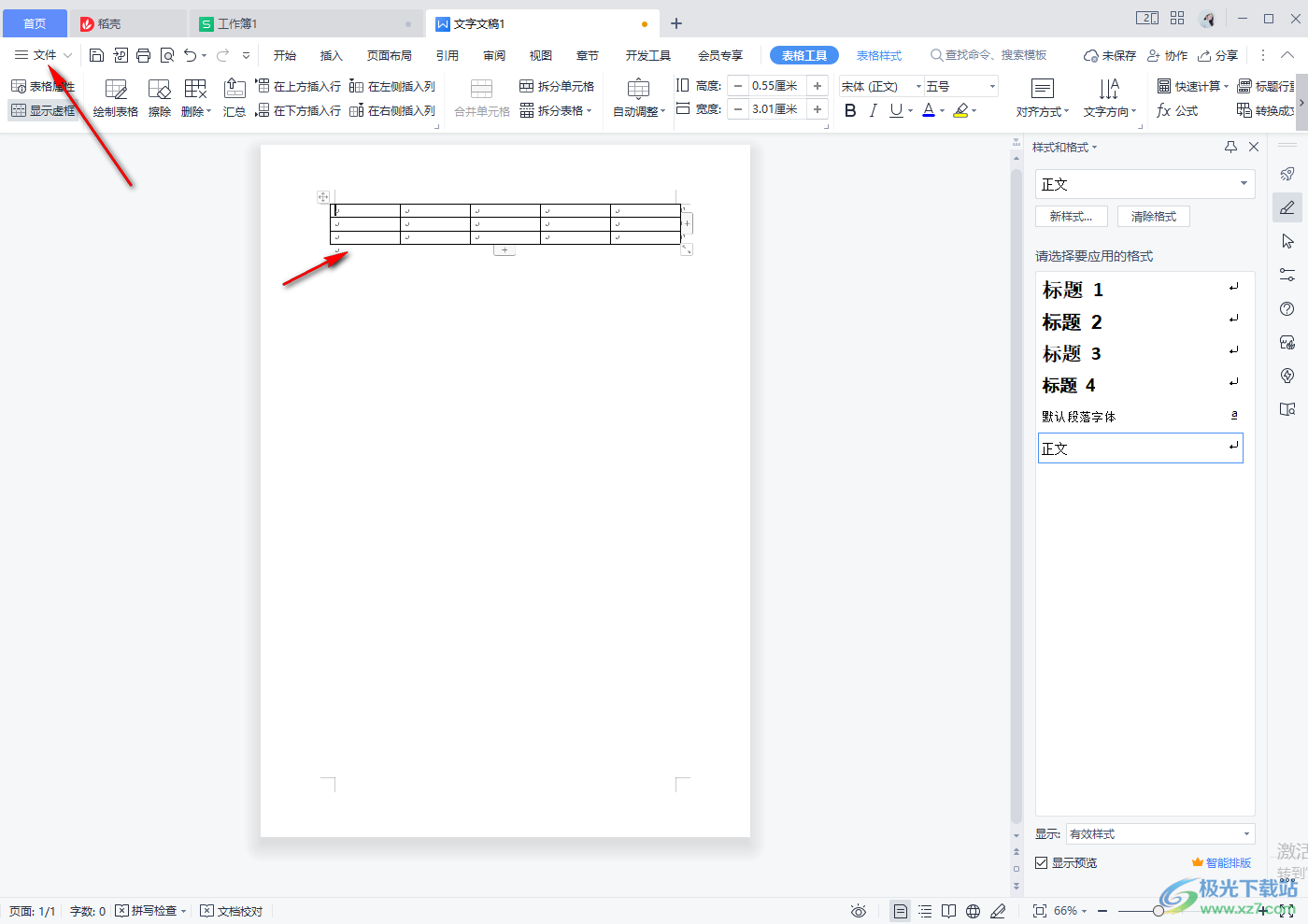This screenshot has height=924, width=1308.
Task: Select the Draw Table tool
Action: [116, 98]
